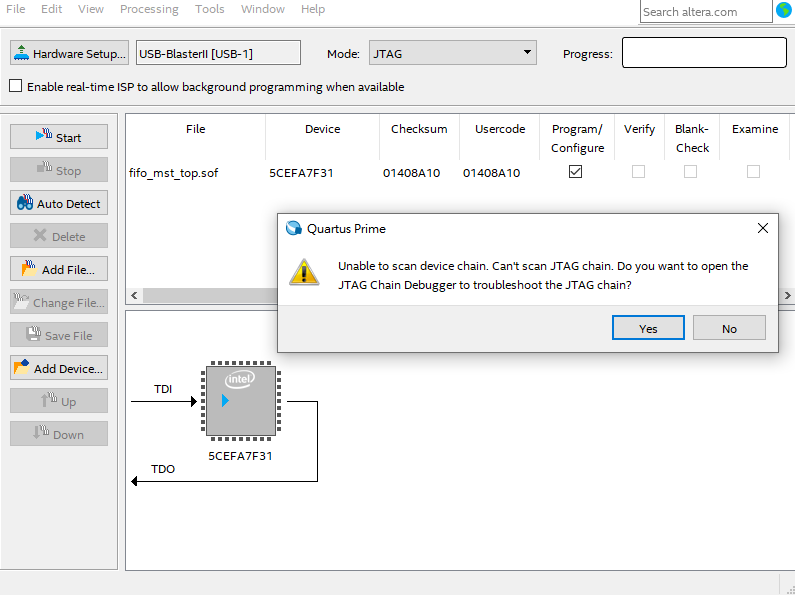
Task: Toggle Verify checkbox for fifo_mst_top.sof
Action: pos(638,172)
